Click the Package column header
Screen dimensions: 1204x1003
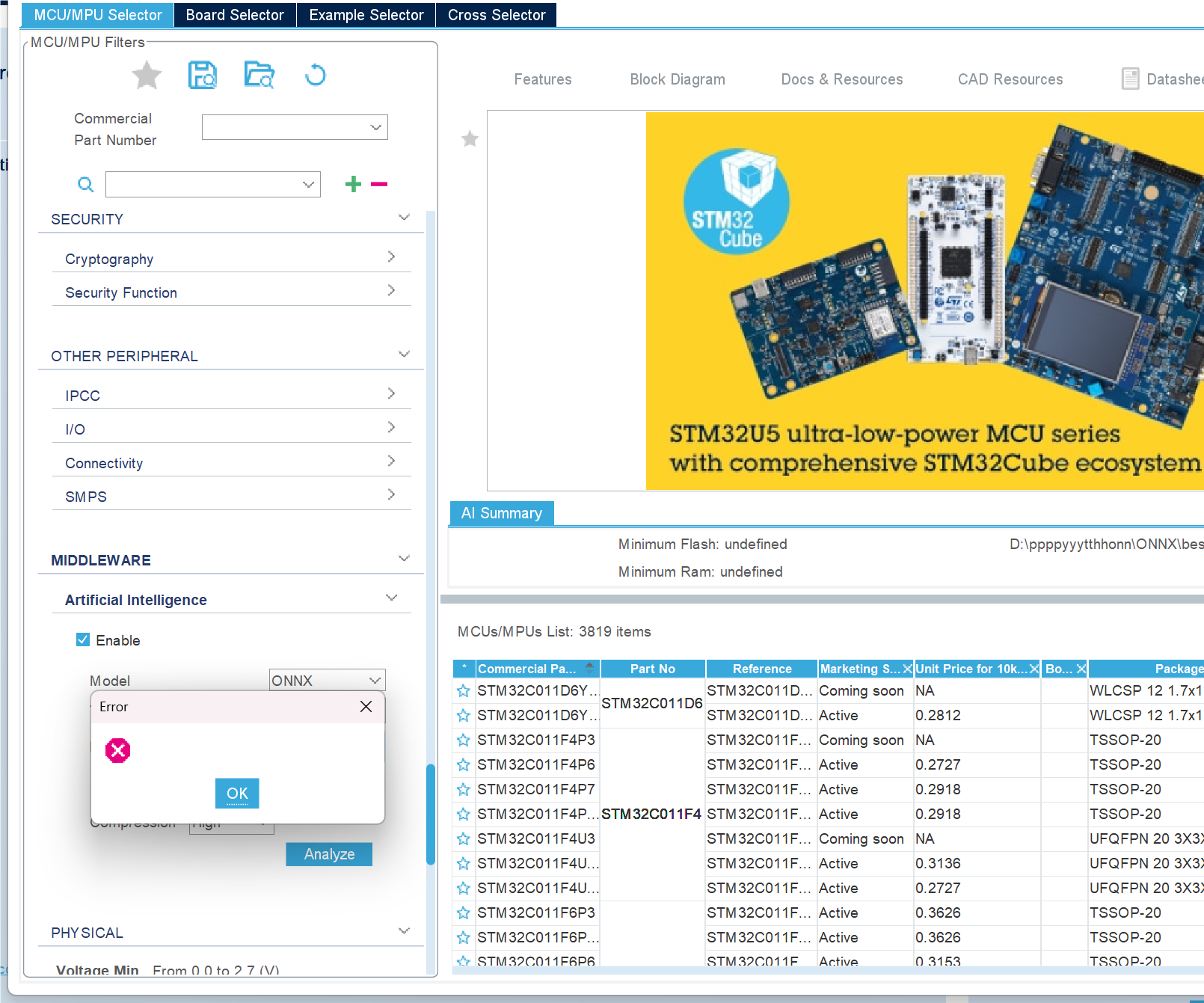point(1146,669)
